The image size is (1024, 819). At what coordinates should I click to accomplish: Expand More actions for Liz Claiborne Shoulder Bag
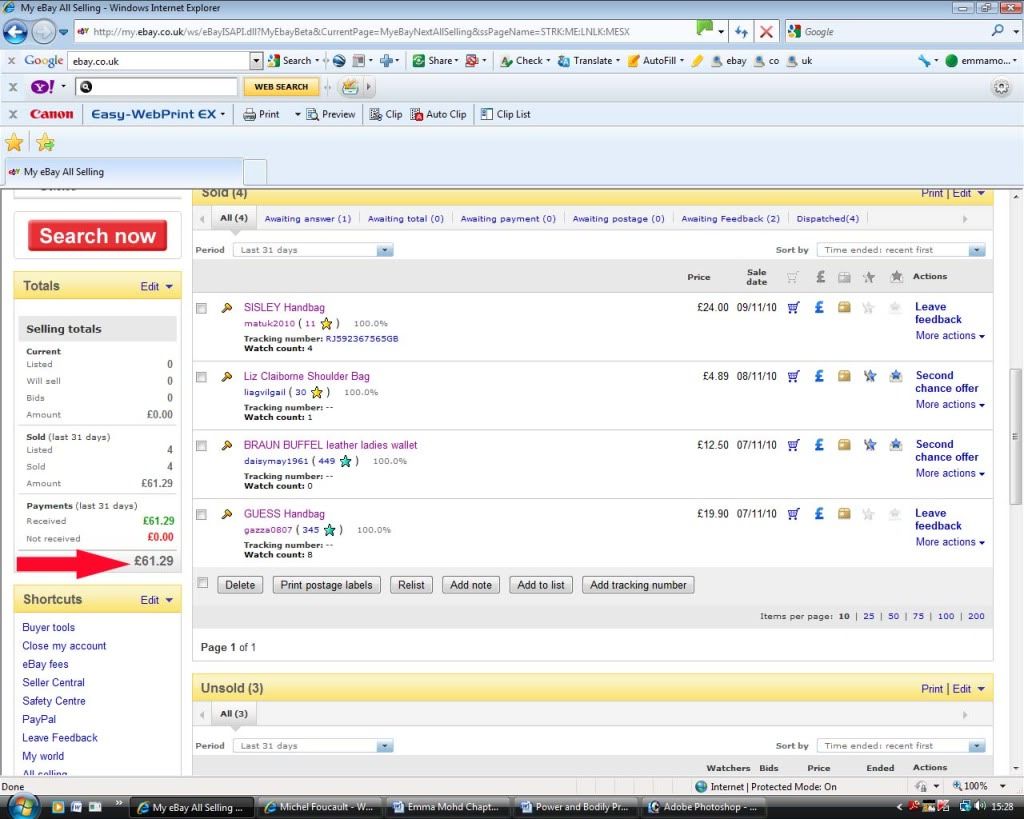coord(950,404)
